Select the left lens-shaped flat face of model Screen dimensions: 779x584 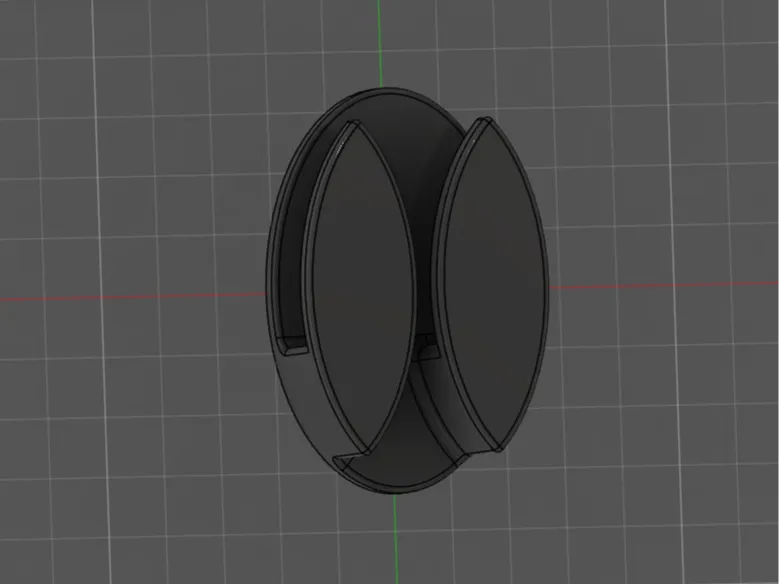click(x=363, y=286)
